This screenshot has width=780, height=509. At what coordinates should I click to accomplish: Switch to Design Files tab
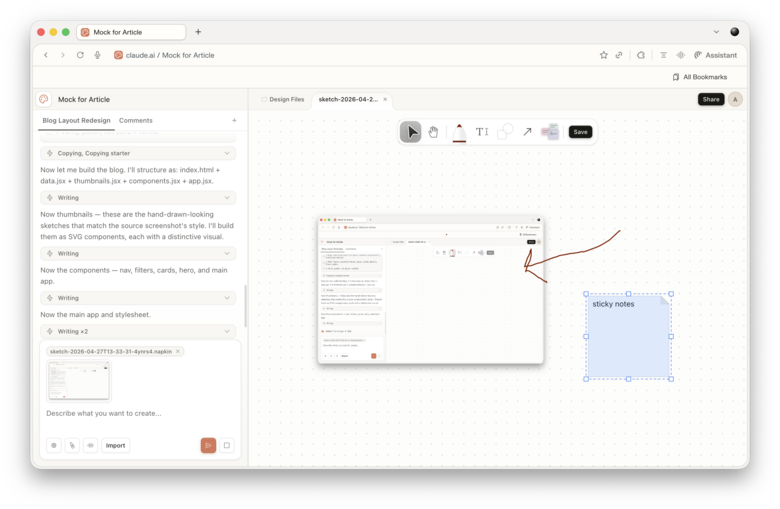283,100
